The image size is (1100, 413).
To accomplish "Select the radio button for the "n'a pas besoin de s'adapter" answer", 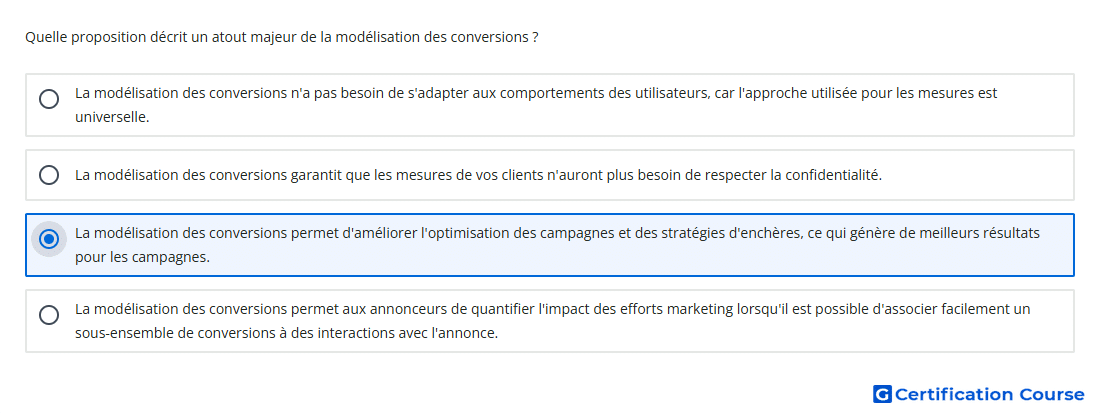I will click(x=48, y=99).
